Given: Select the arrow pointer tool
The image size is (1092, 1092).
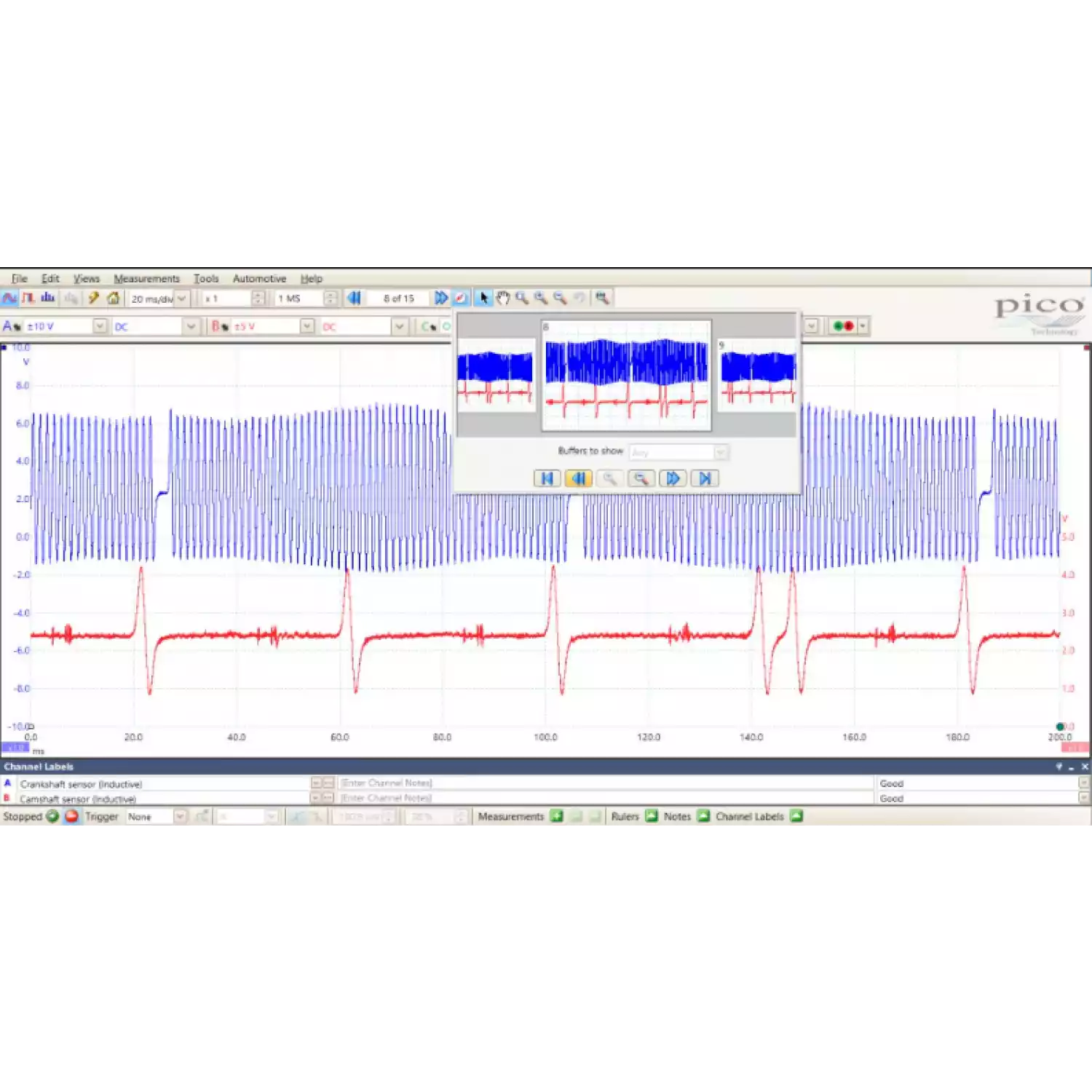Looking at the screenshot, I should (484, 298).
